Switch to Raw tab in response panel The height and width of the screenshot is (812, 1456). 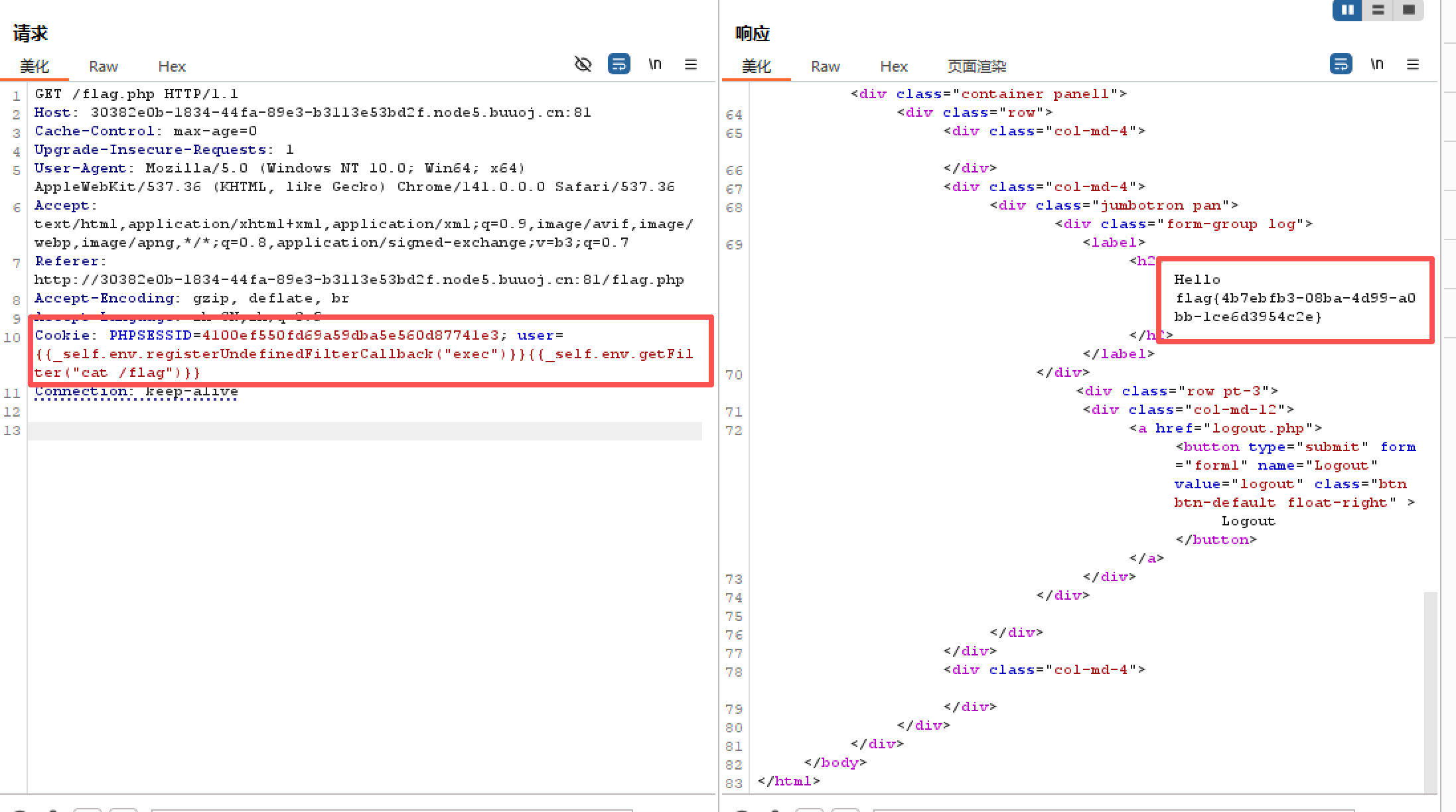pyautogui.click(x=826, y=66)
